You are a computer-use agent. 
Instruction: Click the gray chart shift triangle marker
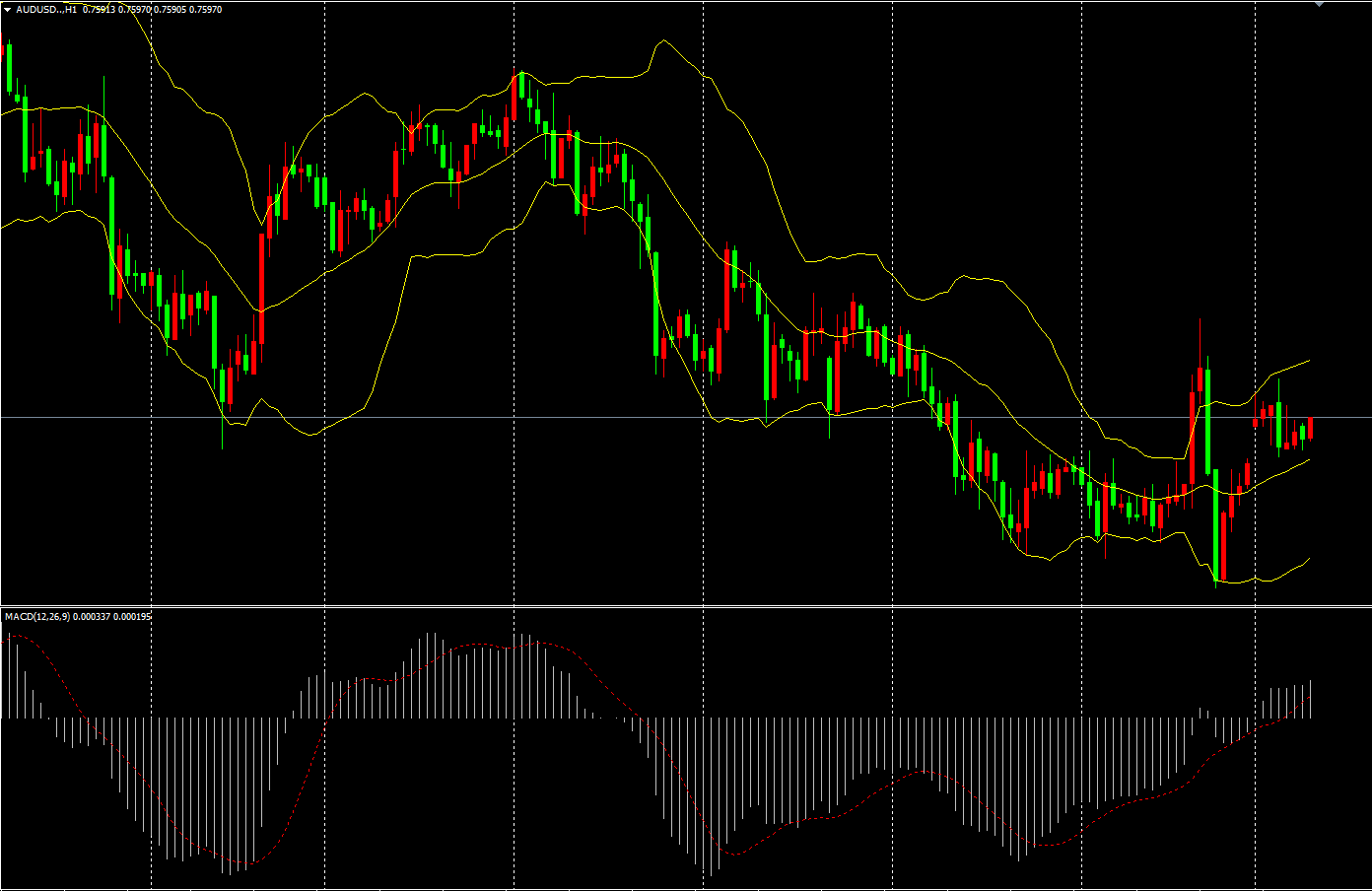click(x=1319, y=4)
